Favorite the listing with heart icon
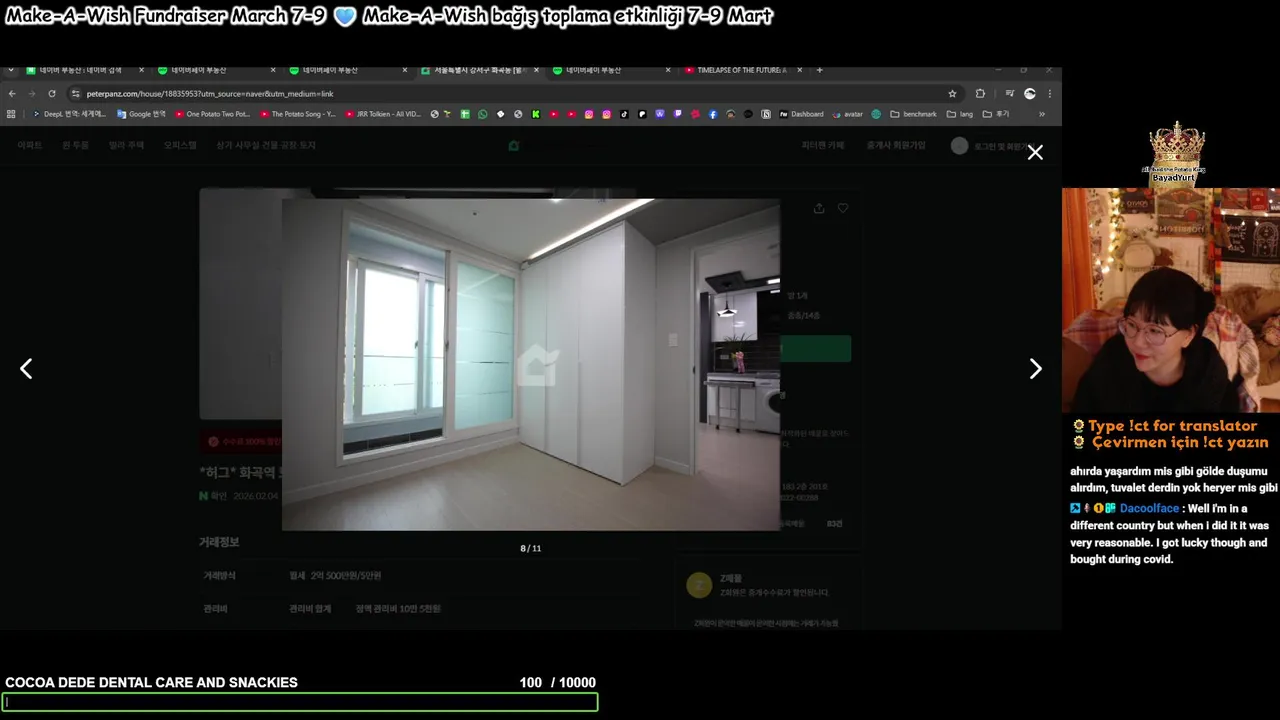Screen dimensions: 1280x720 [x=843, y=208]
